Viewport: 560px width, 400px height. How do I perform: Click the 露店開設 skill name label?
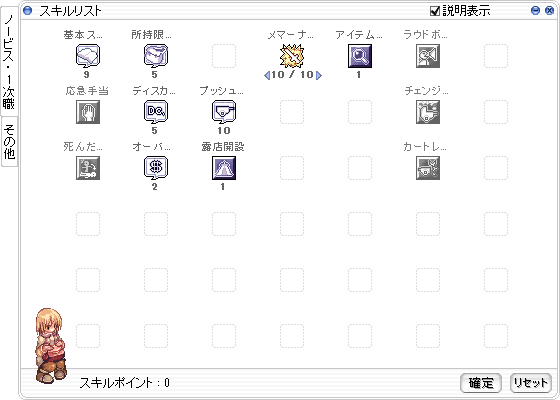tap(223, 147)
